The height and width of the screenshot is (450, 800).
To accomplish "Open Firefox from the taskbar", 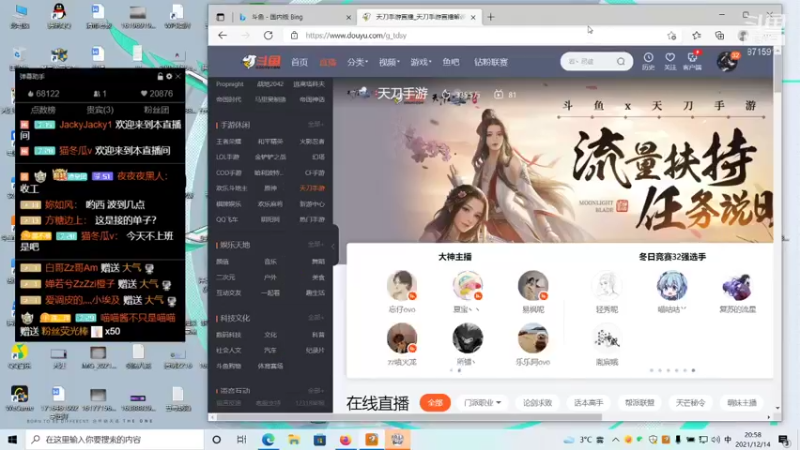I will [345, 439].
